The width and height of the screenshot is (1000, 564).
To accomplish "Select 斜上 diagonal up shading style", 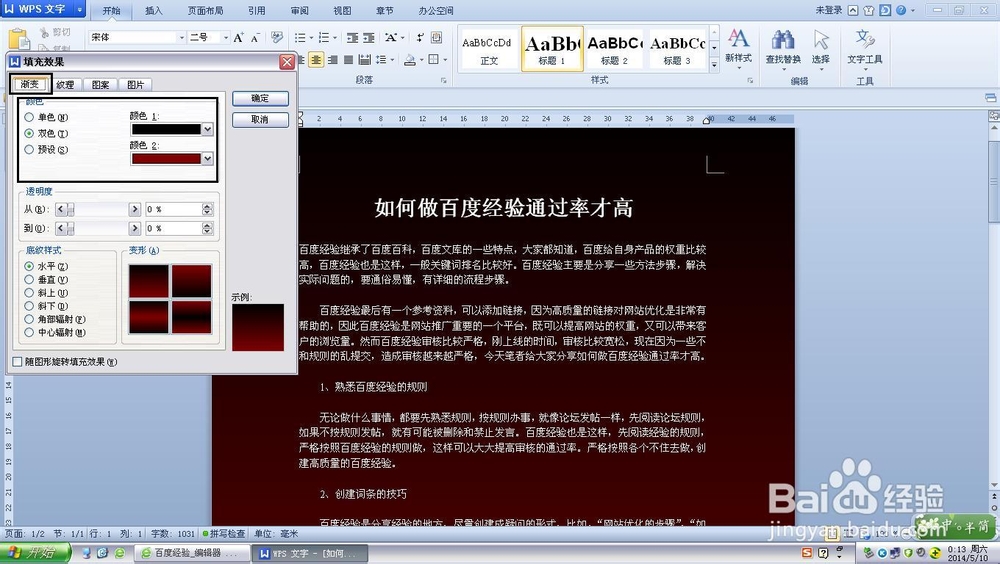I will point(29,293).
